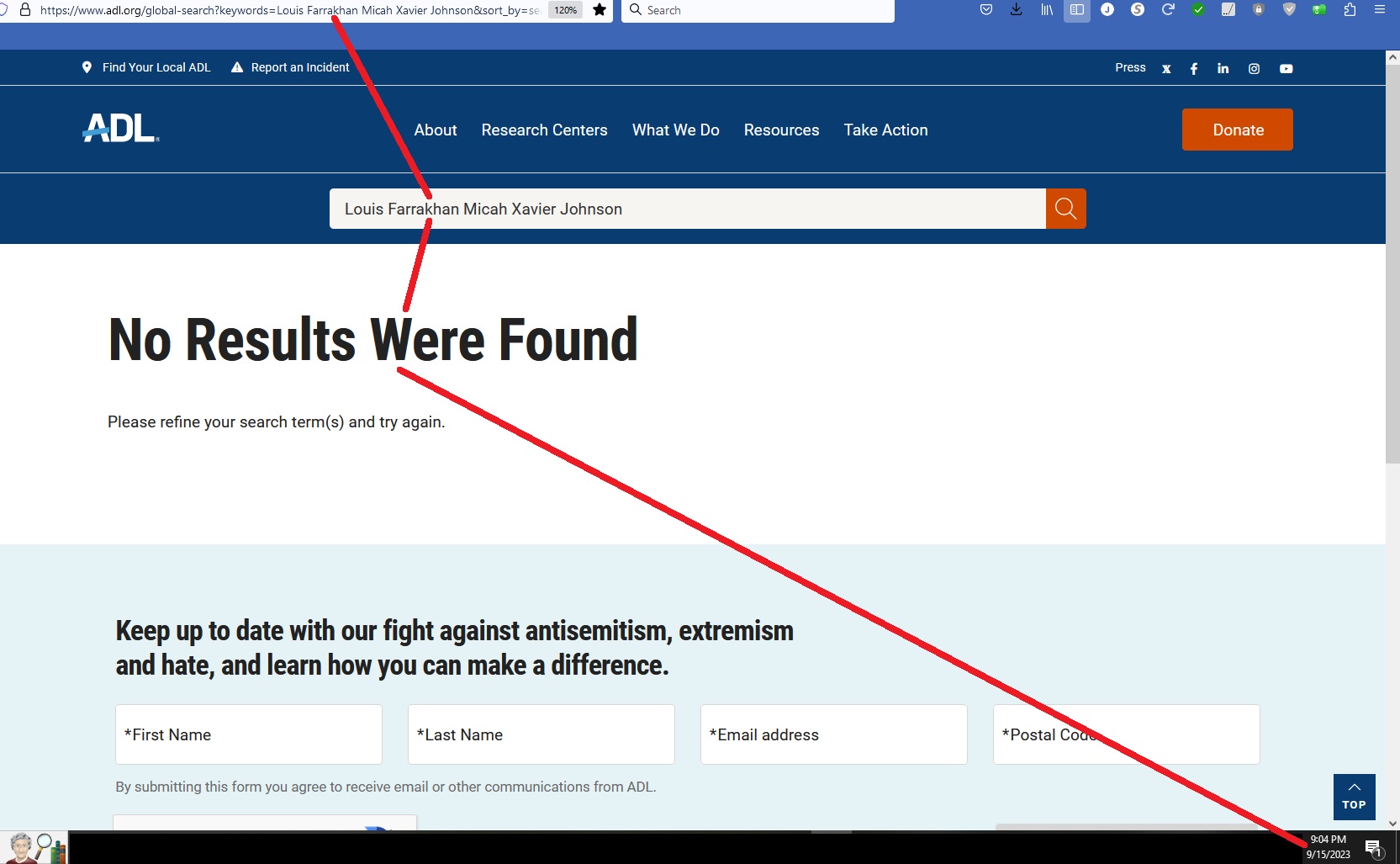Click the ADL logo

(x=121, y=129)
